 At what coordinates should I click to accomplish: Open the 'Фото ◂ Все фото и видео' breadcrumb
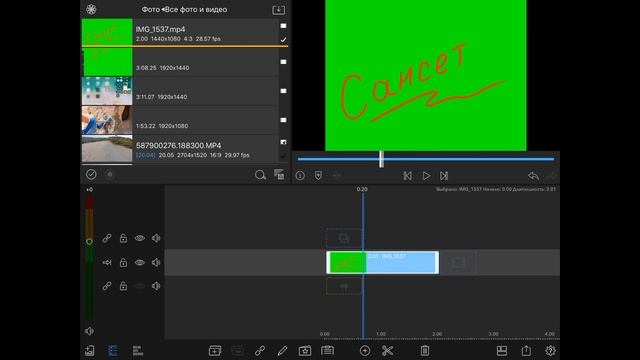coord(184,9)
